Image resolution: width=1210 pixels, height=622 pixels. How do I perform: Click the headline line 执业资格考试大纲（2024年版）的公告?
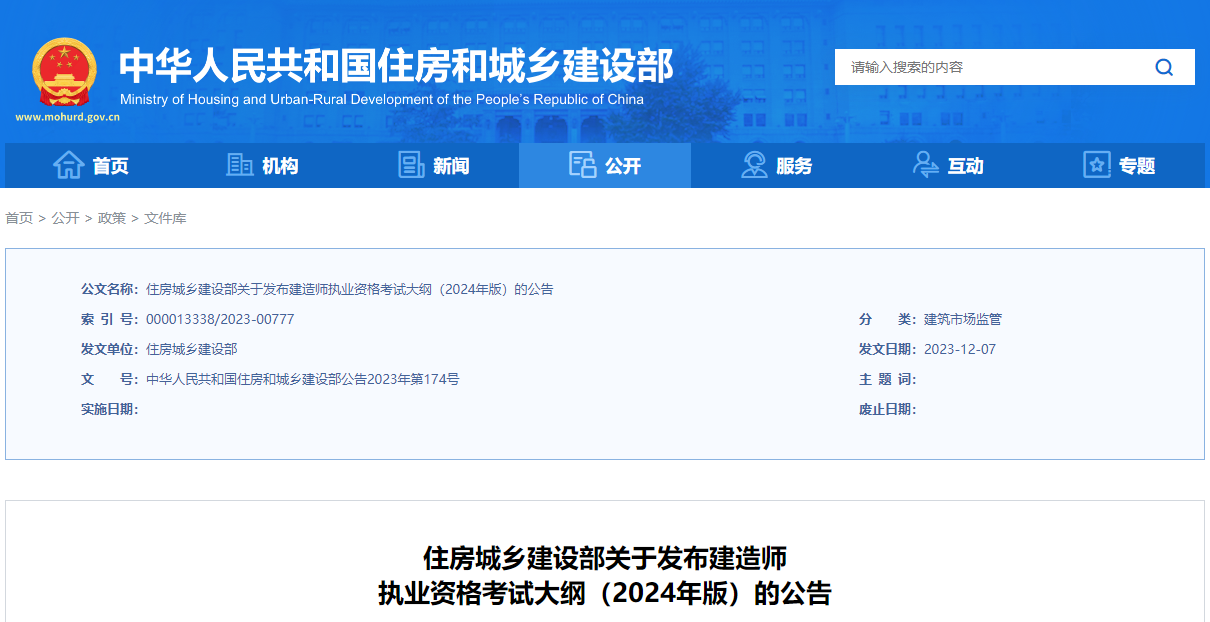(605, 594)
